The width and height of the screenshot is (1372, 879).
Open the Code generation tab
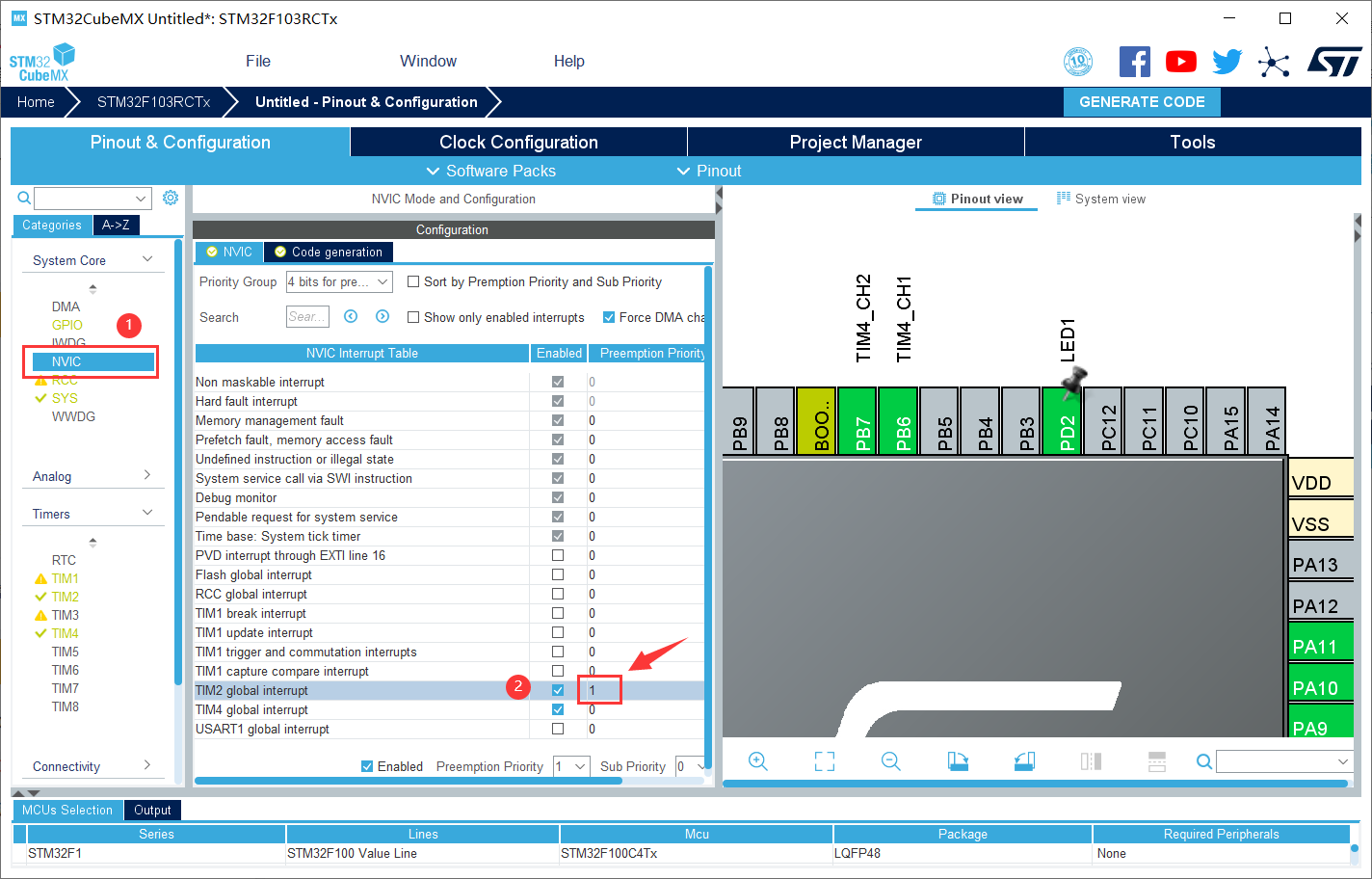tap(329, 252)
